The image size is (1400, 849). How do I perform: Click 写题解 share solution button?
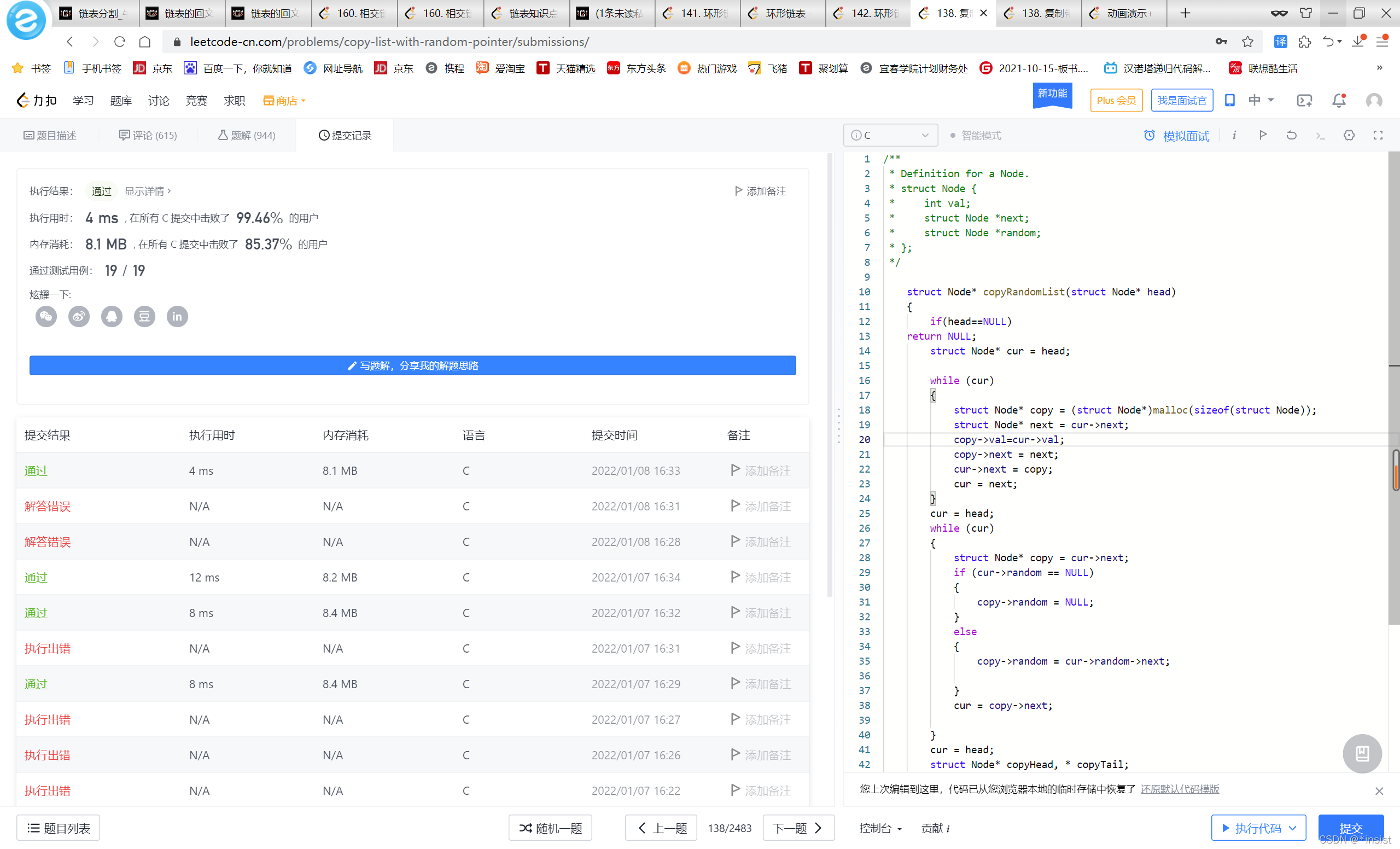click(x=412, y=365)
